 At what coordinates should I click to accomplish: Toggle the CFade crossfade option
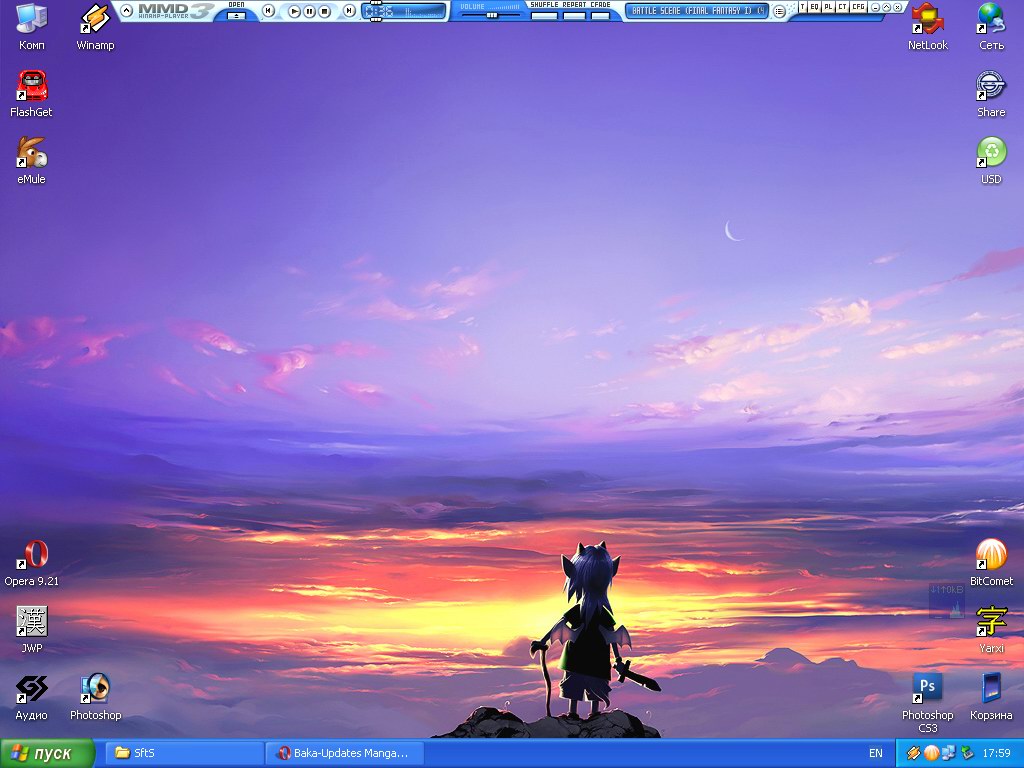click(600, 15)
